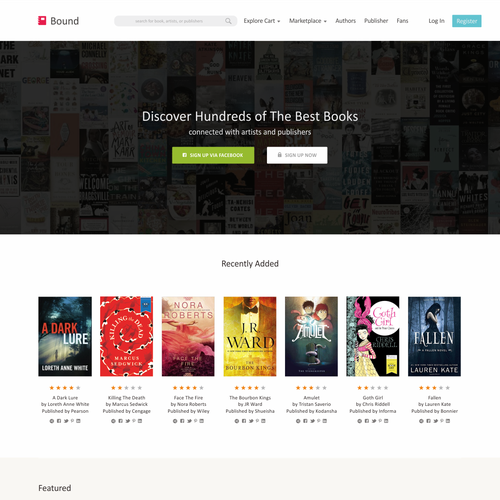Click the Bound logo icon
The height and width of the screenshot is (500, 500).
click(x=42, y=21)
